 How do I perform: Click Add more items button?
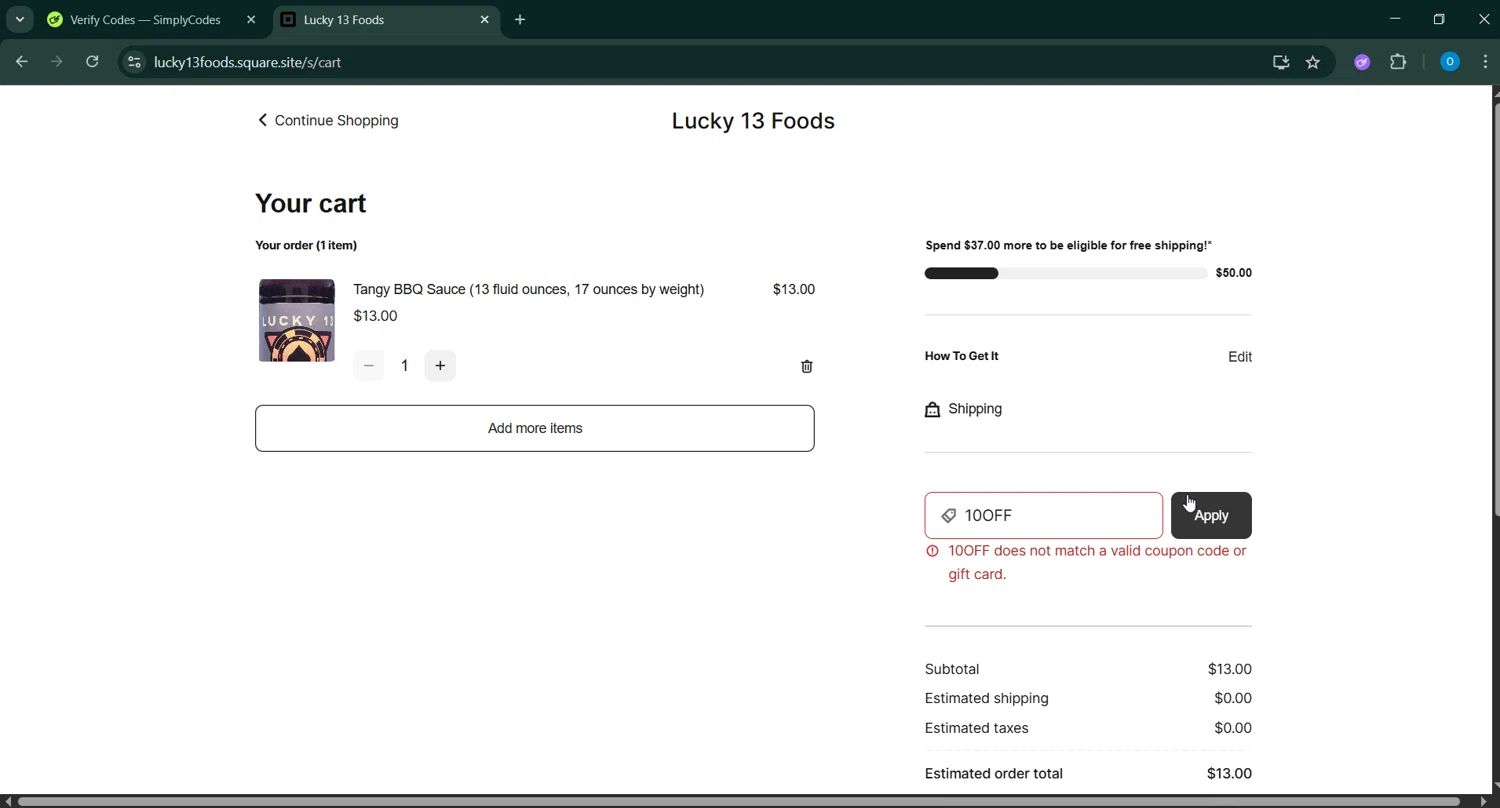[535, 428]
